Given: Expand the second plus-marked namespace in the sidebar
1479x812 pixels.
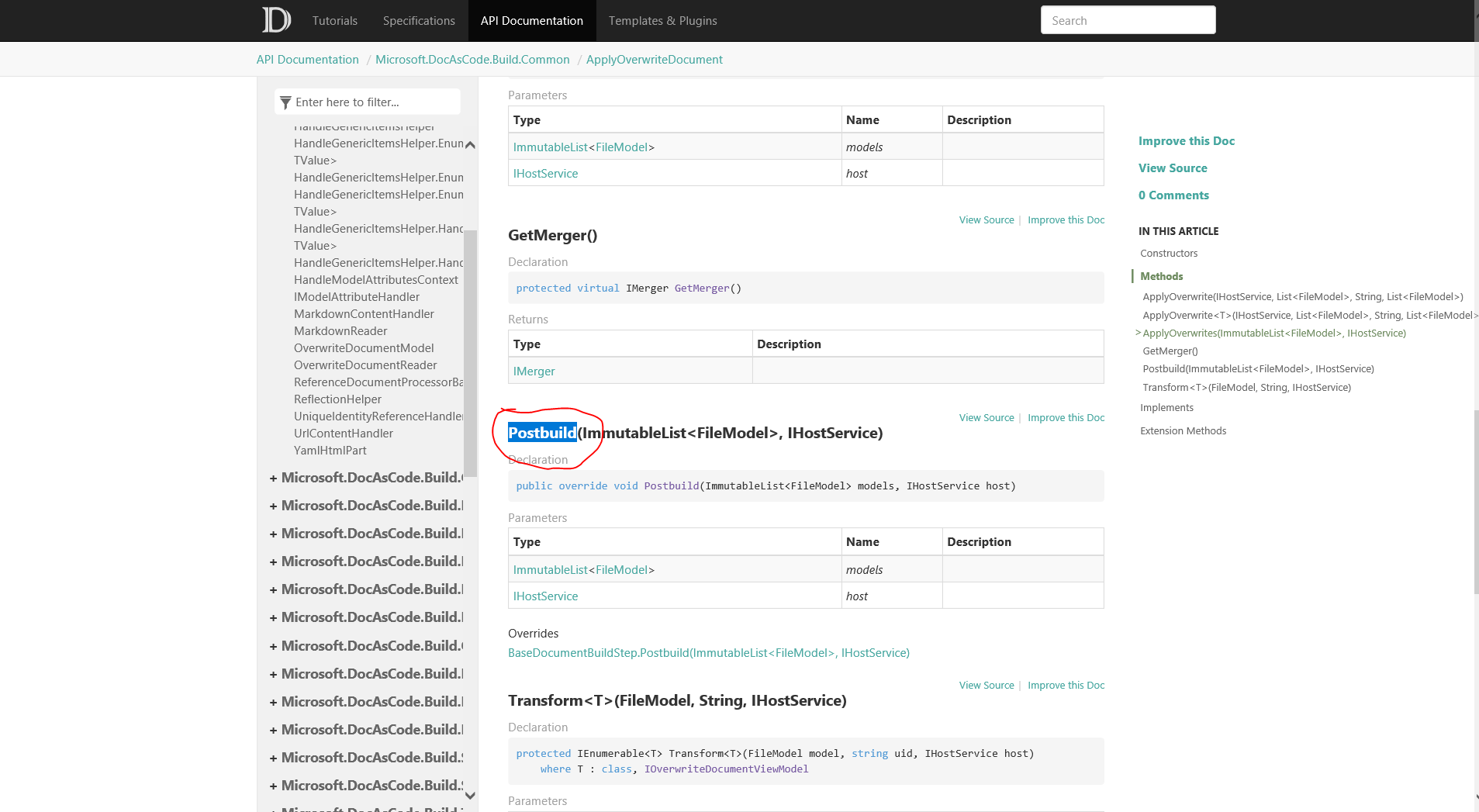Looking at the screenshot, I should (x=274, y=505).
